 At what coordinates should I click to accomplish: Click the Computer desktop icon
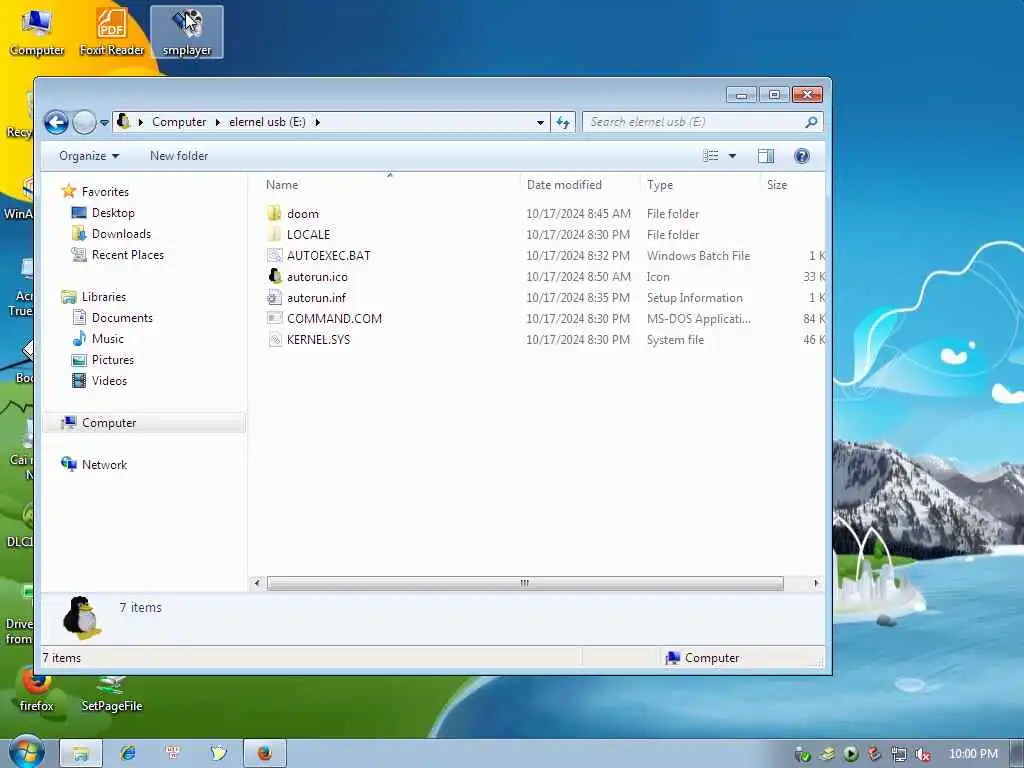coord(37,33)
